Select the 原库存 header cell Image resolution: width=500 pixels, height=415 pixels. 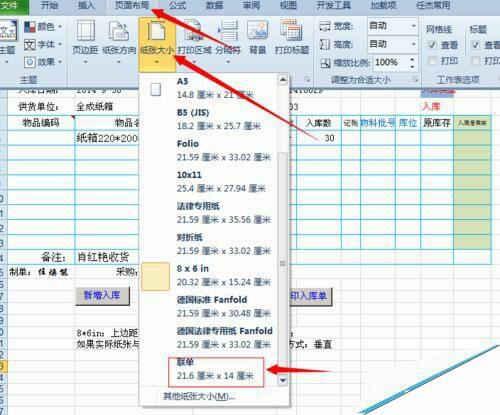[437, 123]
